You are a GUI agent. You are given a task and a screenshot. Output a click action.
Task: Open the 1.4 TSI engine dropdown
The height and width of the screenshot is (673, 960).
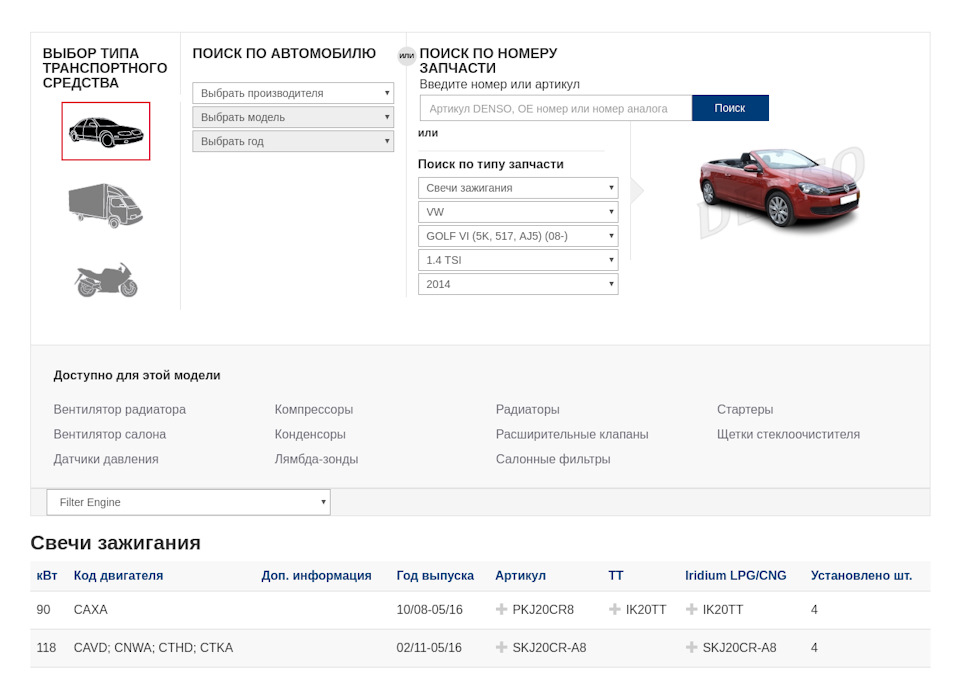pos(518,260)
